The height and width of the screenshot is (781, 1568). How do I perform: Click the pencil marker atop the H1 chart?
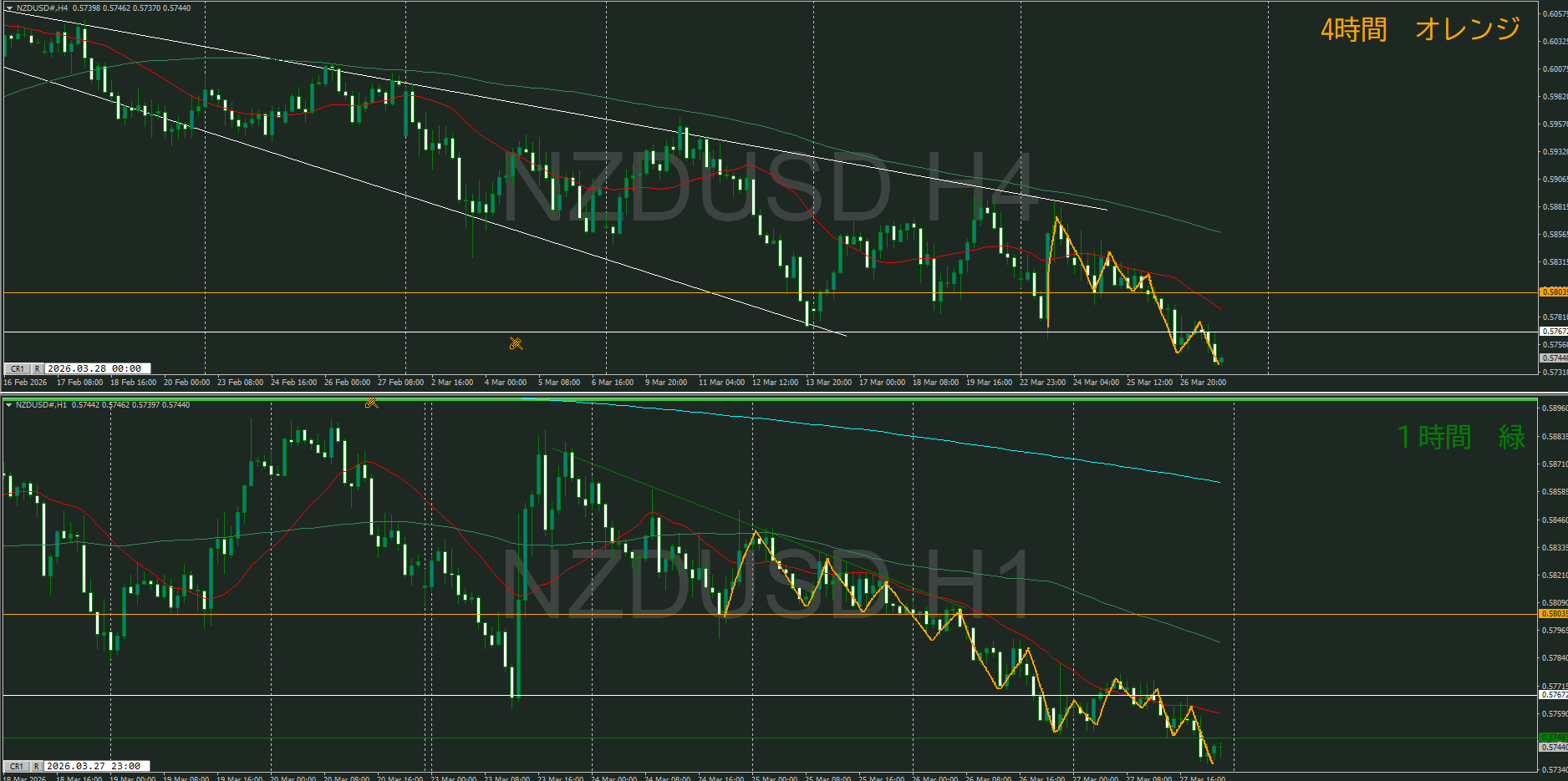click(x=372, y=403)
